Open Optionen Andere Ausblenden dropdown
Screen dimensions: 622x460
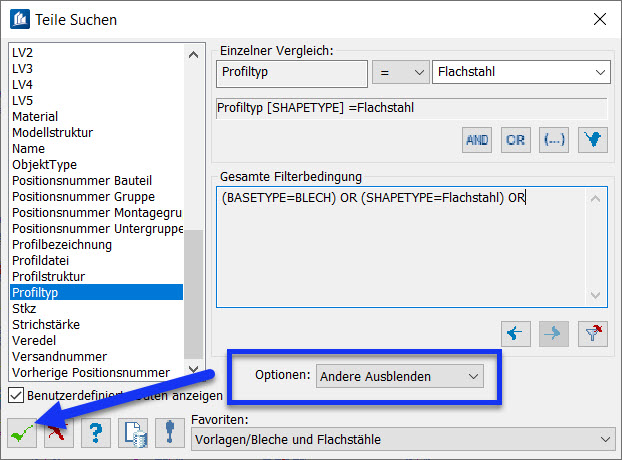coord(400,376)
